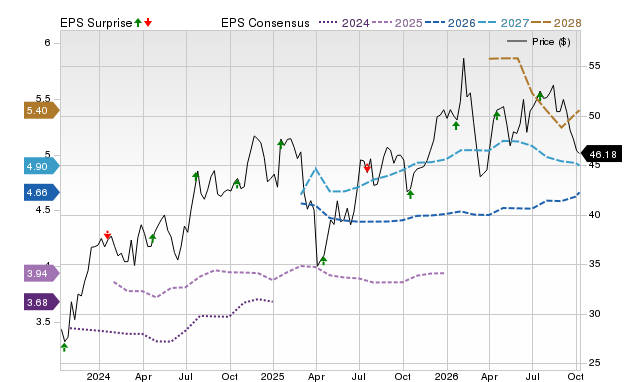Select the green EPS surprise arrow of July 2026
The image size is (640, 382).
point(540,96)
